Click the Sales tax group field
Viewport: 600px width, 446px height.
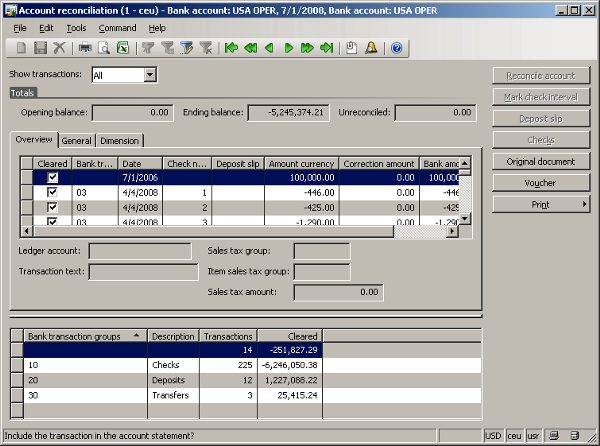pos(322,251)
